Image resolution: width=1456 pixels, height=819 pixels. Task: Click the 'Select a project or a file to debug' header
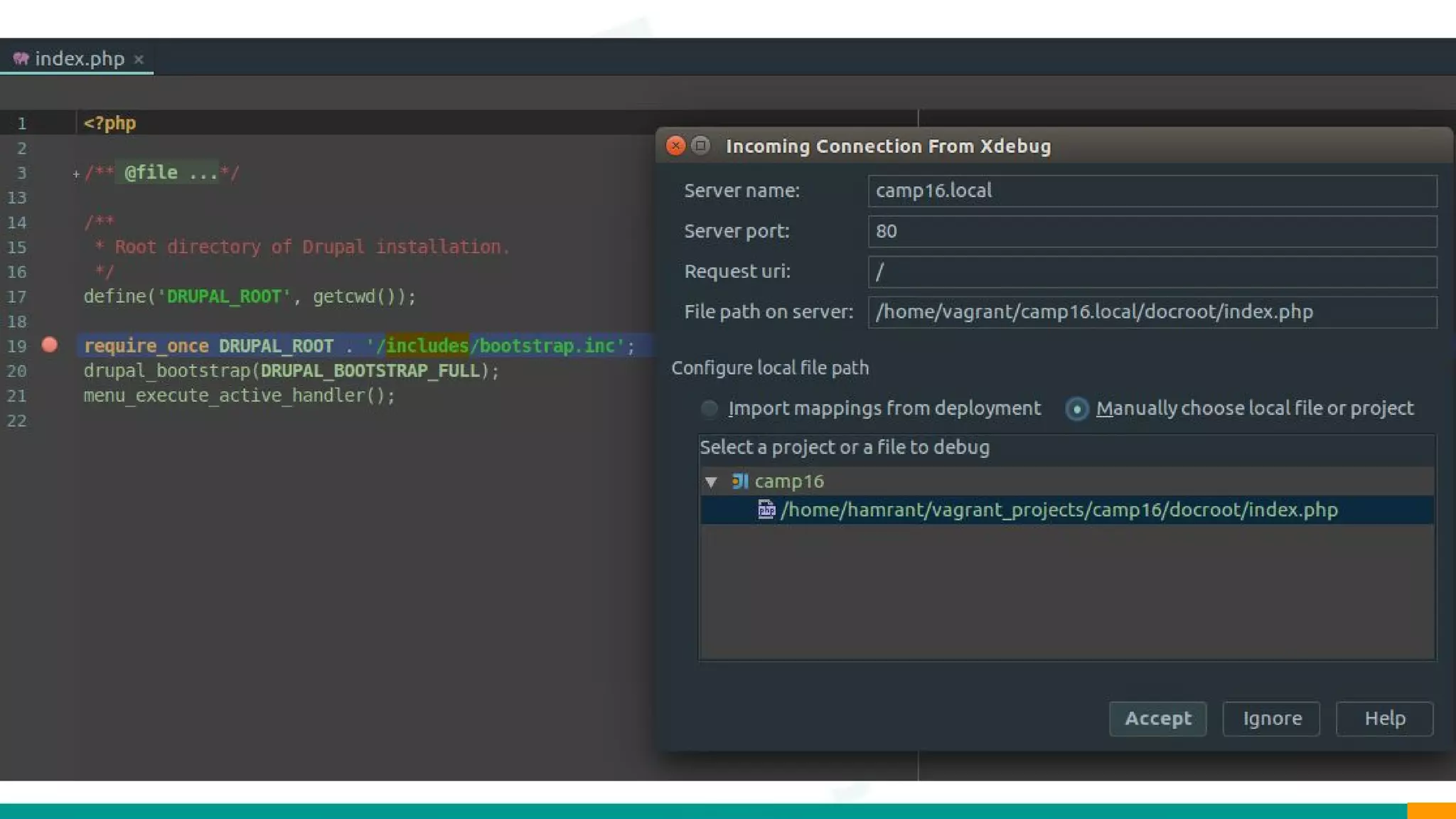pyautogui.click(x=845, y=447)
